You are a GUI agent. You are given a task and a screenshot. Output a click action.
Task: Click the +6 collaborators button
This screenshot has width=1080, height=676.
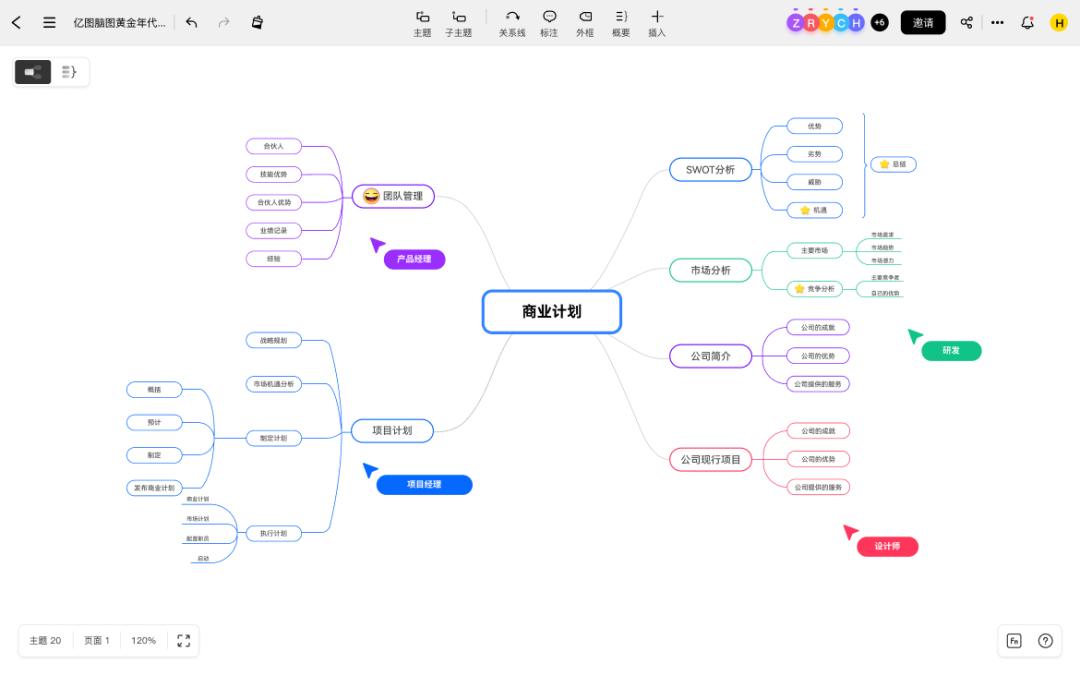click(880, 22)
